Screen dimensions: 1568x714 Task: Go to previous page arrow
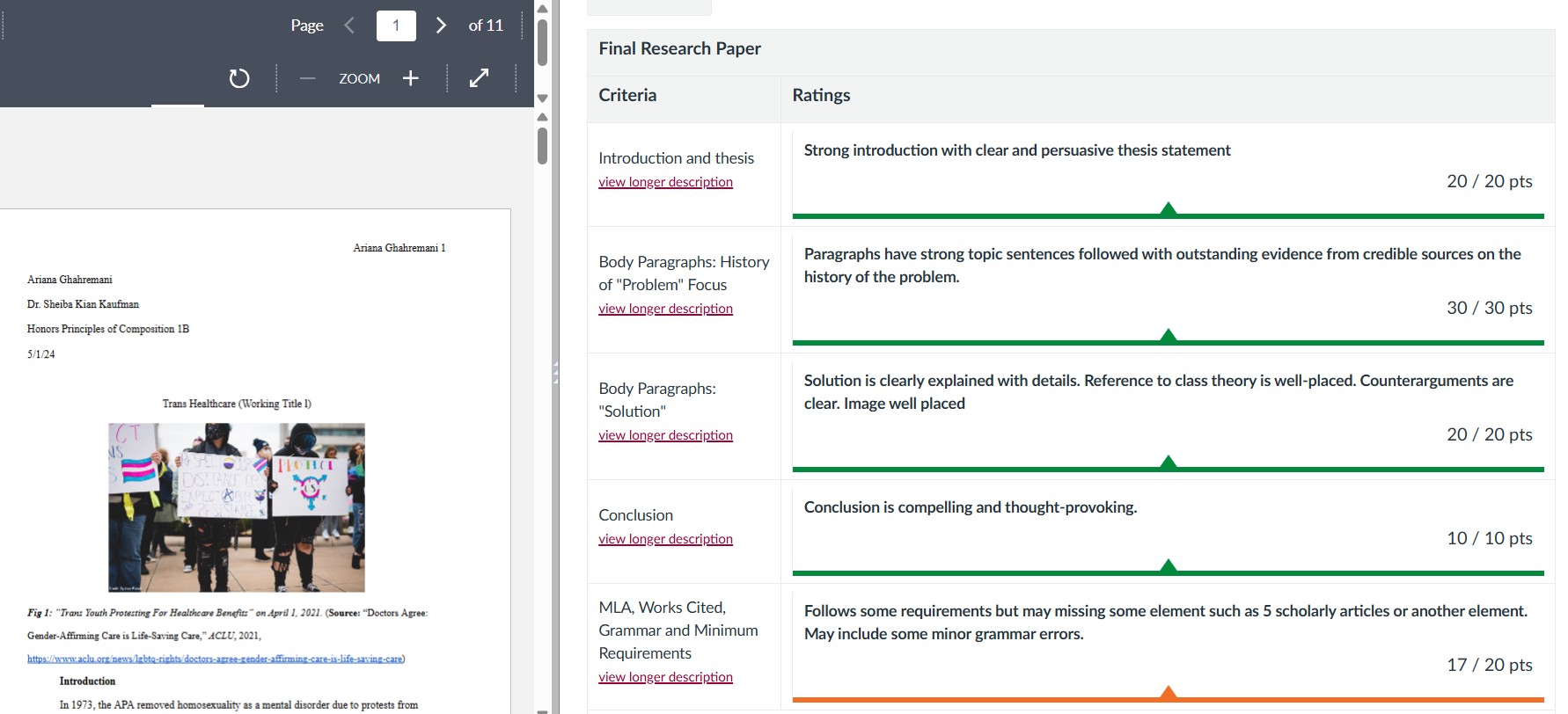click(x=349, y=25)
